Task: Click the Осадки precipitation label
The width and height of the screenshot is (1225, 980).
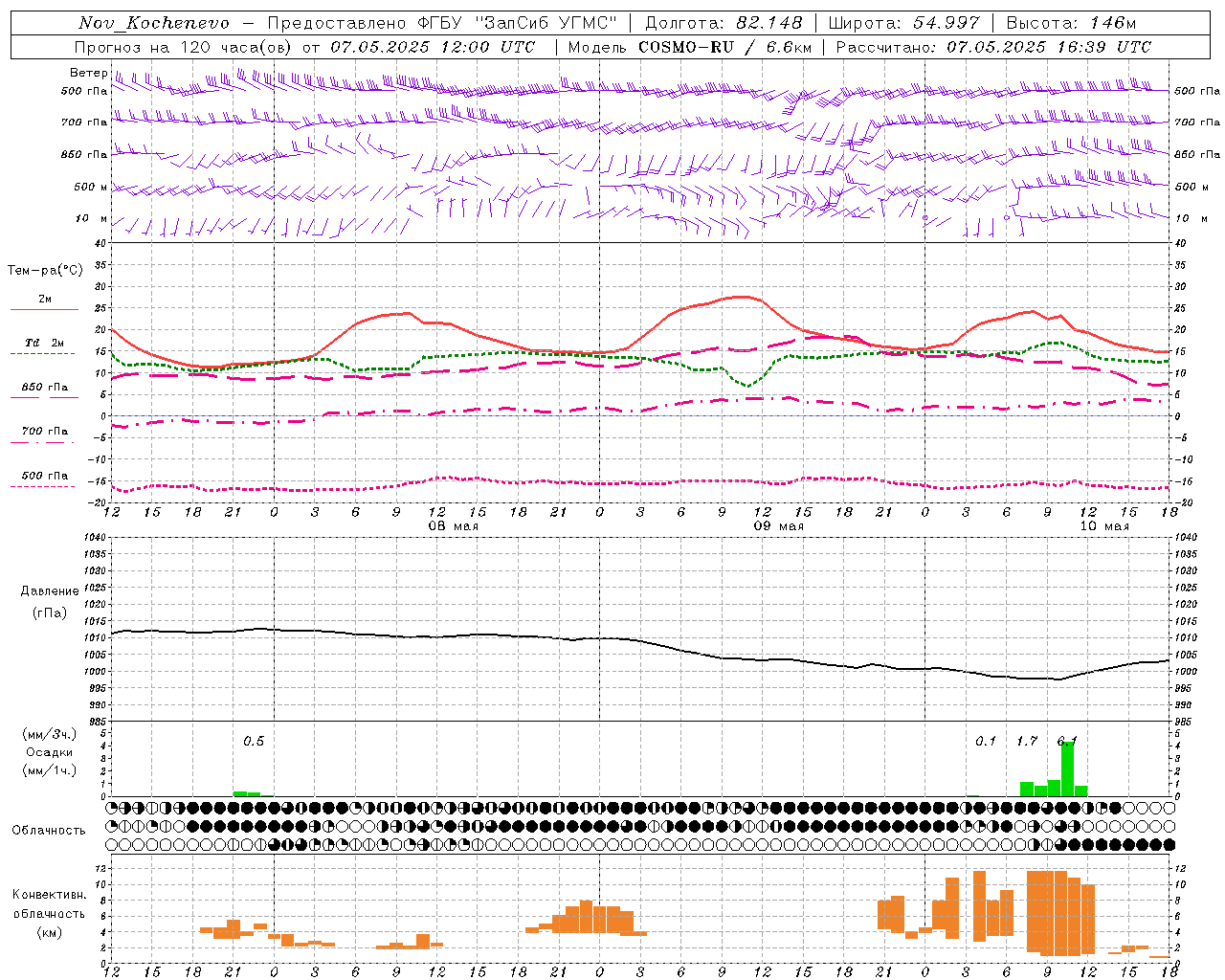Action: [49, 752]
